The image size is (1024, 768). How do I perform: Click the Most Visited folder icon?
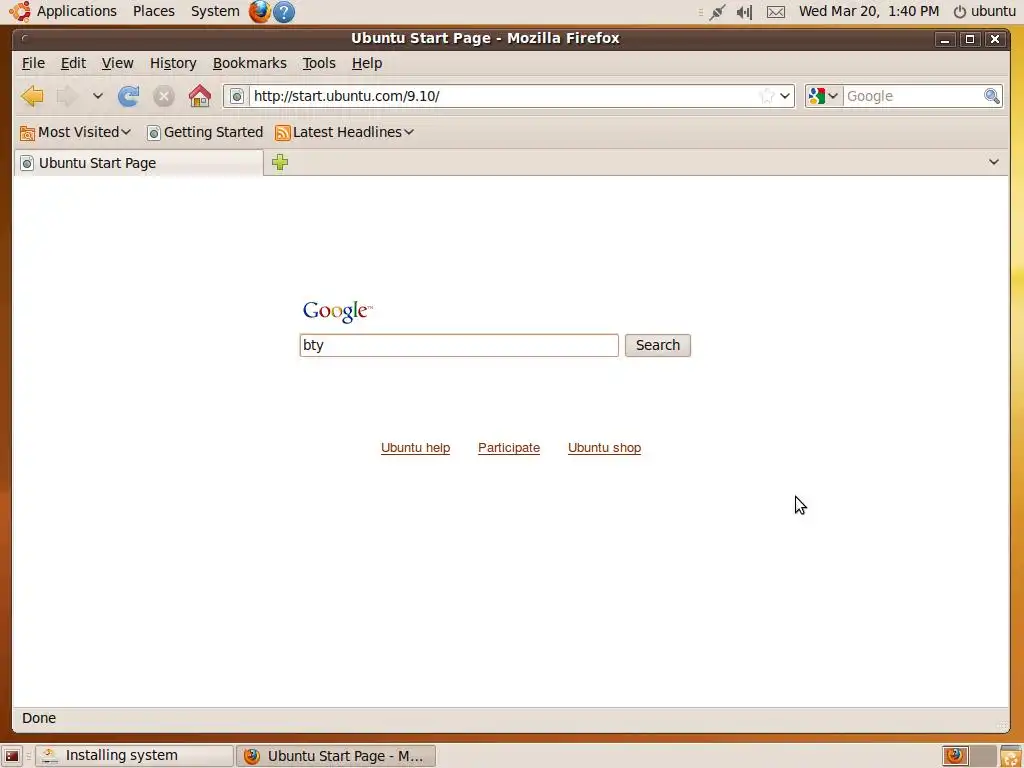(x=27, y=133)
